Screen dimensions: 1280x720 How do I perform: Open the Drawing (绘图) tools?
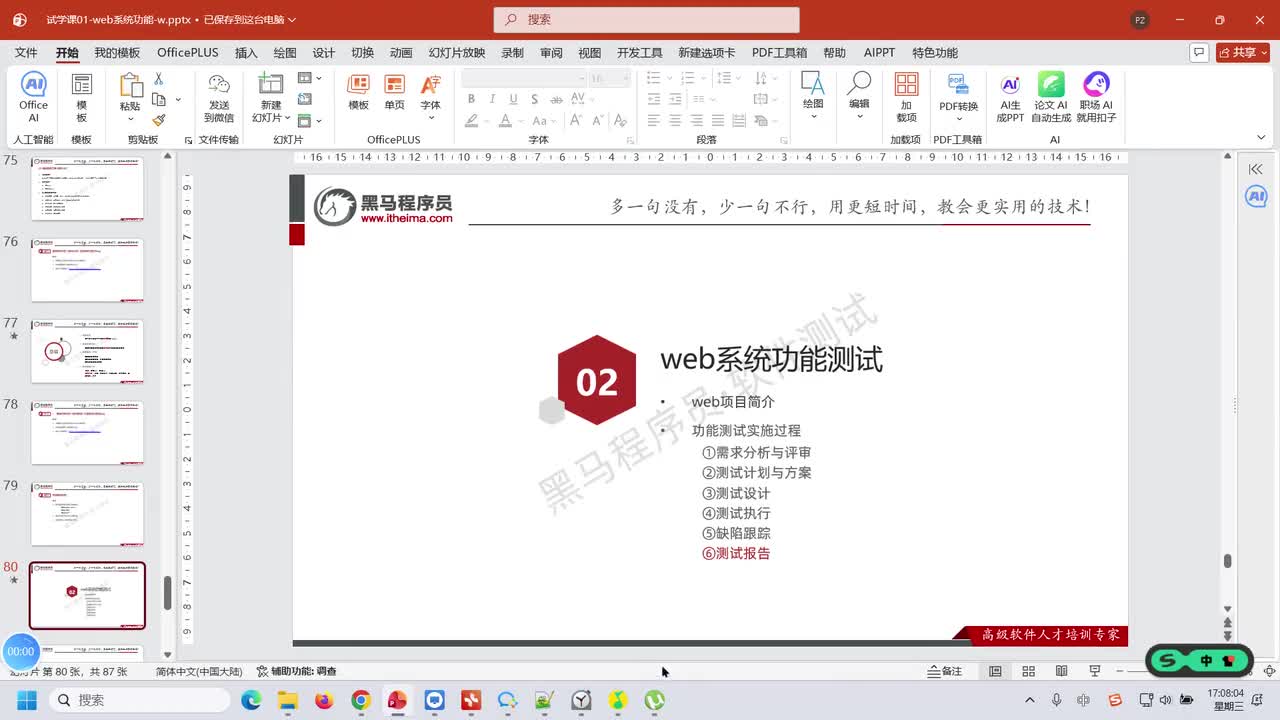(x=813, y=96)
